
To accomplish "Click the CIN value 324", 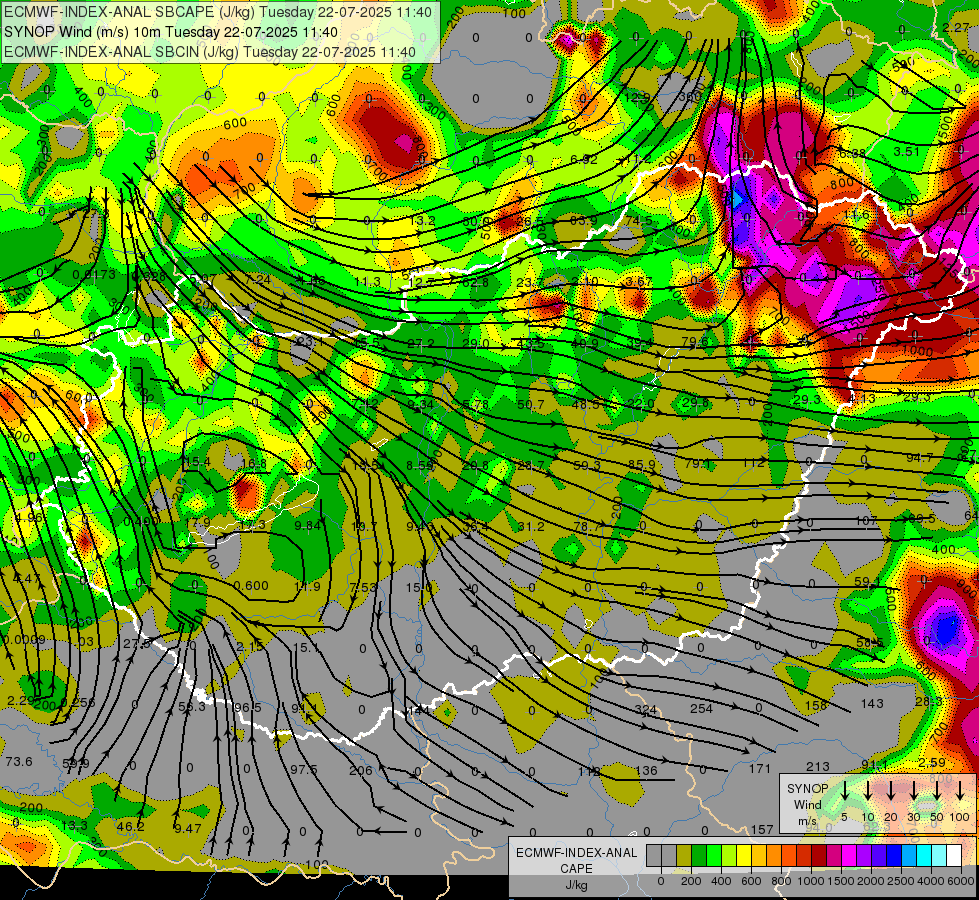I will (646, 710).
